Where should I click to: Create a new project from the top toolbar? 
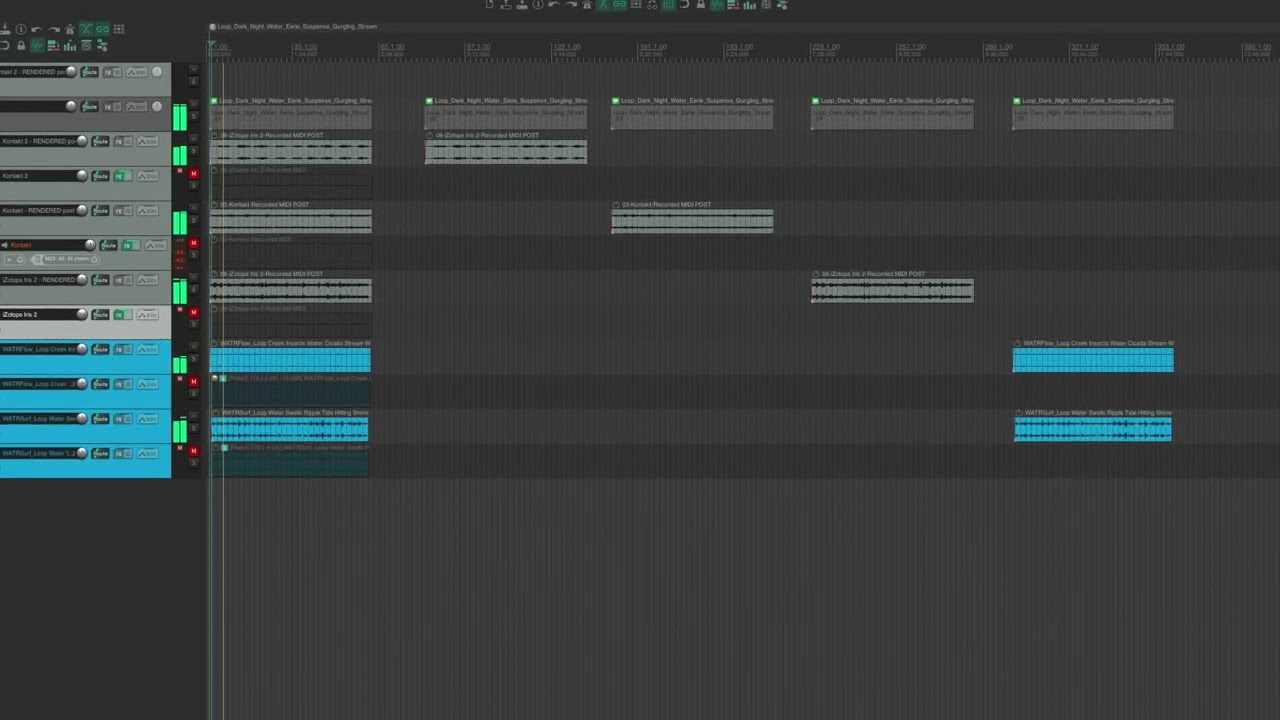pyautogui.click(x=489, y=5)
